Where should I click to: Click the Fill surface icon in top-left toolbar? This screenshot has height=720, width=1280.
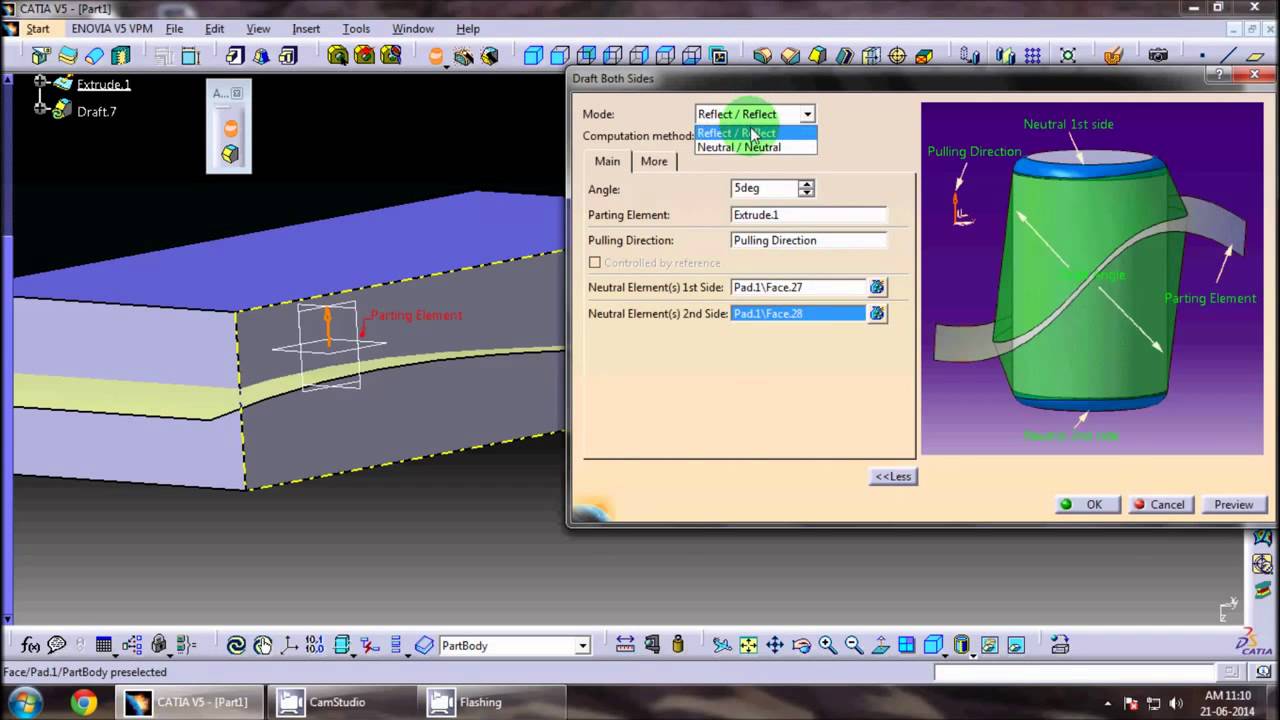click(94, 56)
